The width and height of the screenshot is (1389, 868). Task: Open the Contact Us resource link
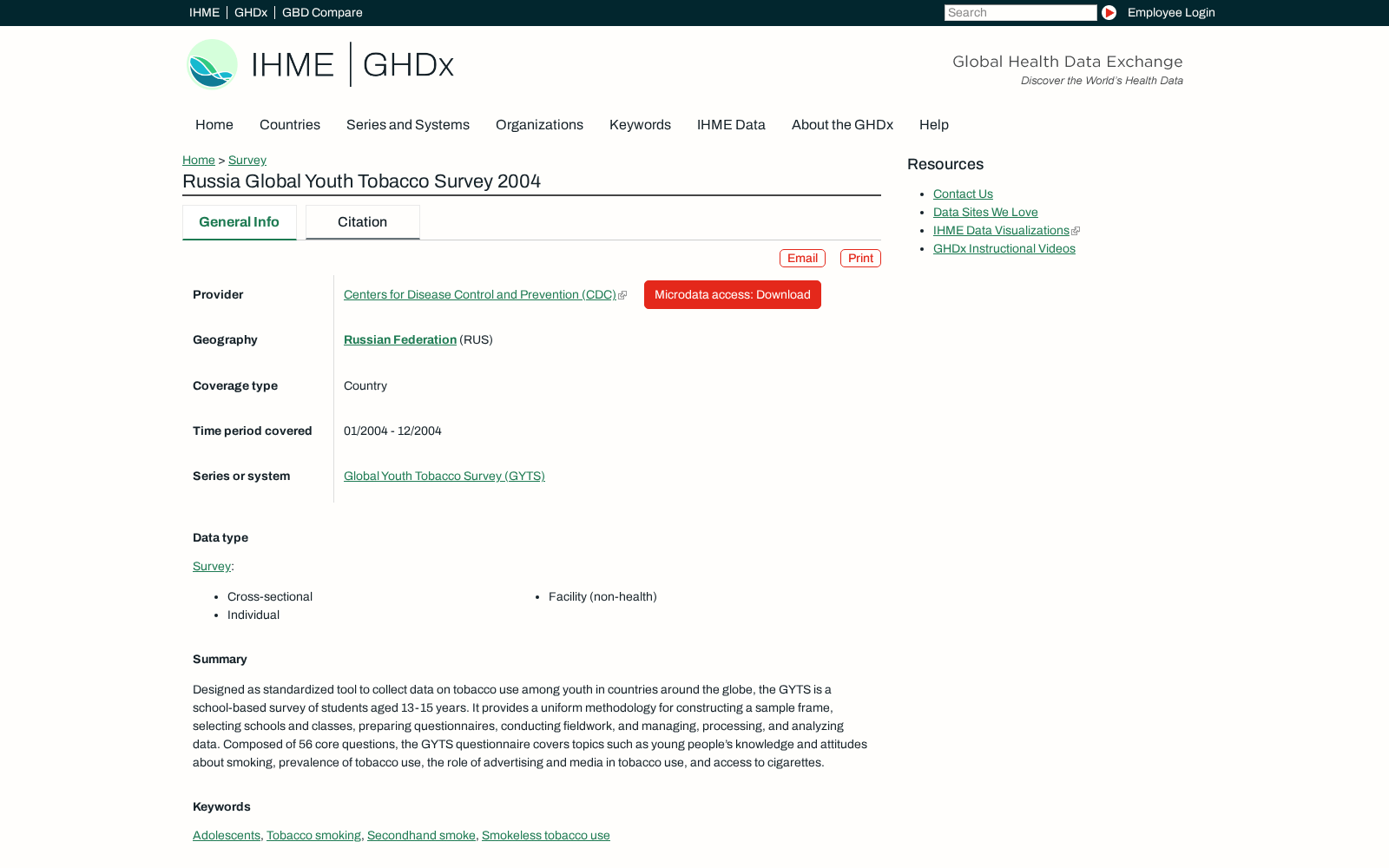pos(963,194)
